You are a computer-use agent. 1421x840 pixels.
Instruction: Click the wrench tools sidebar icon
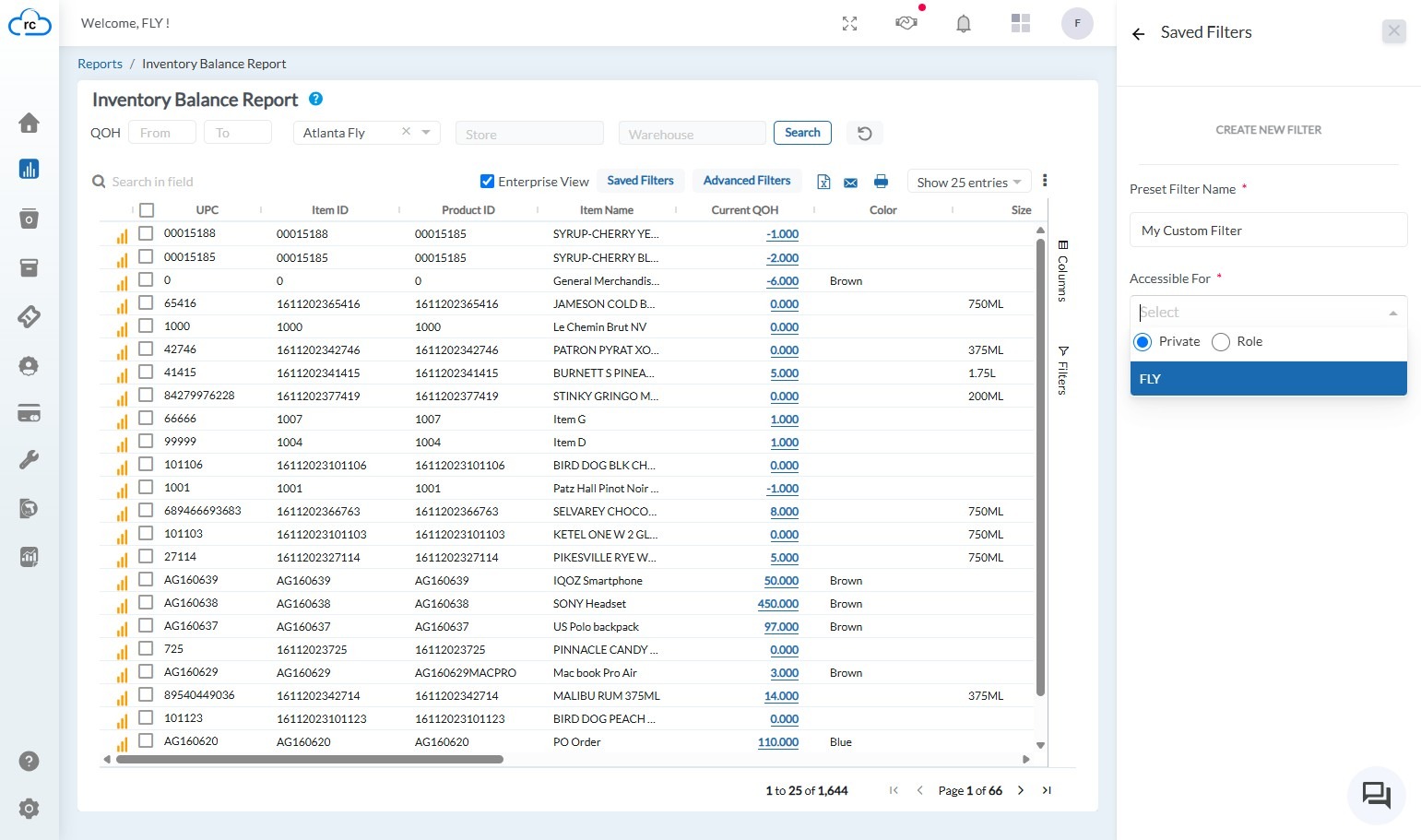click(x=29, y=460)
